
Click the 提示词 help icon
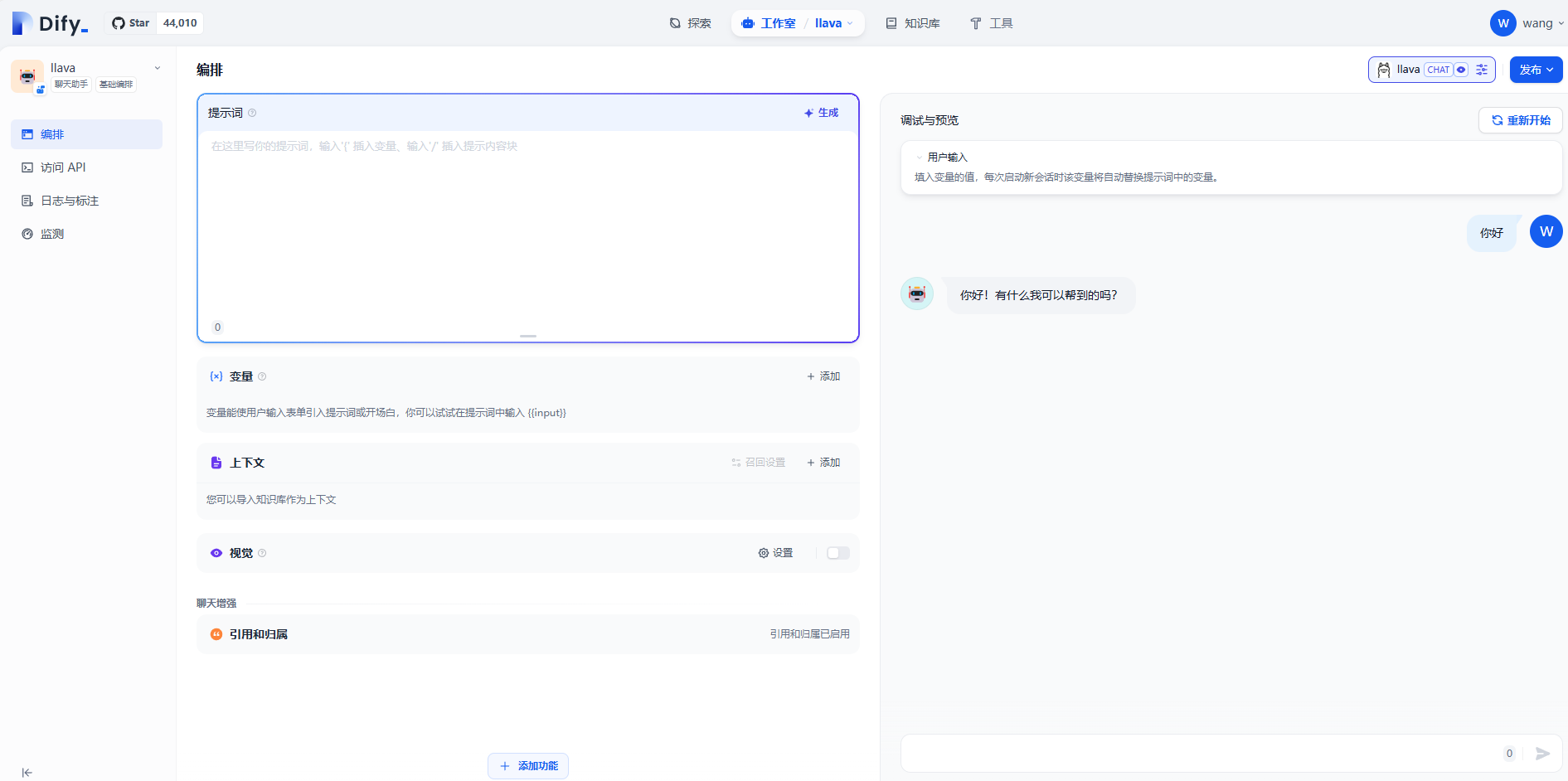[252, 113]
